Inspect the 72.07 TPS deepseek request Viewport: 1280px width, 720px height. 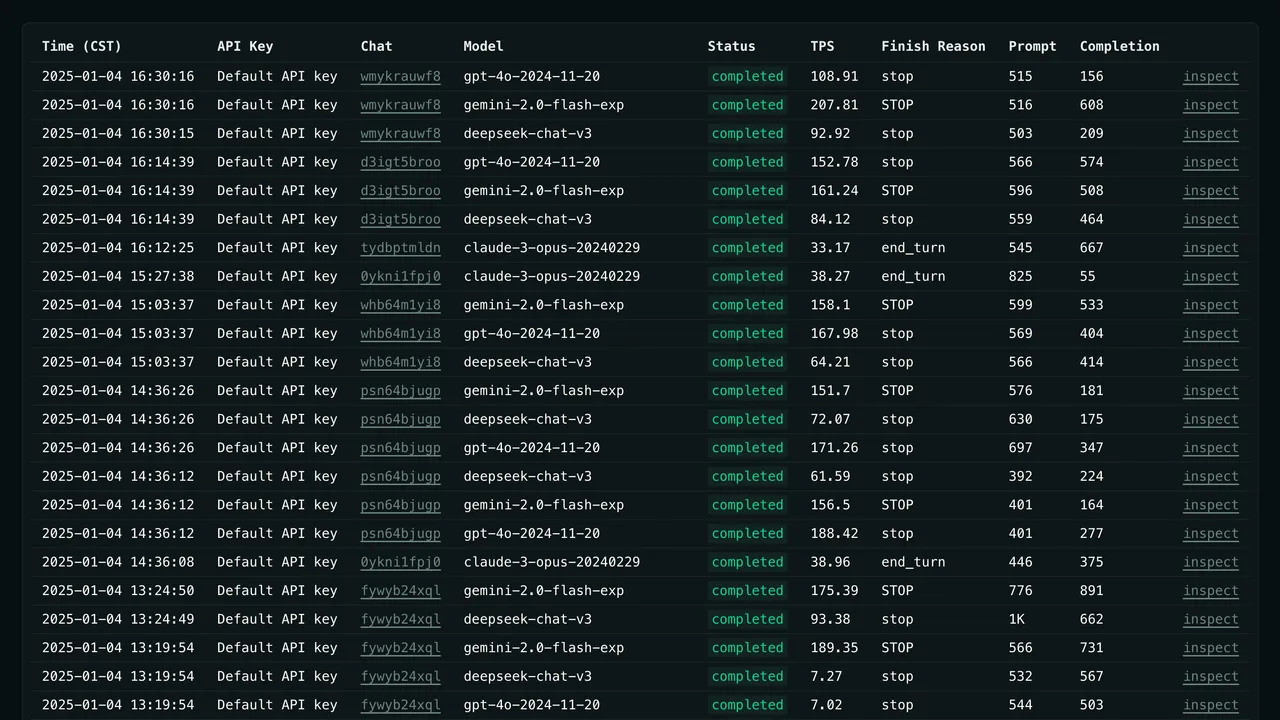(1210, 419)
